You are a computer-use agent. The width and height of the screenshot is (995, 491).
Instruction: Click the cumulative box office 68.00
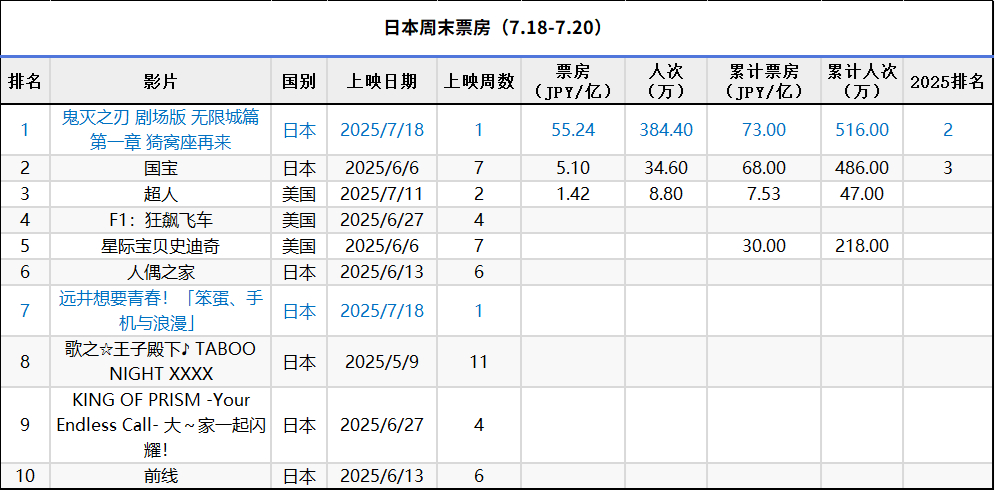tap(764, 168)
